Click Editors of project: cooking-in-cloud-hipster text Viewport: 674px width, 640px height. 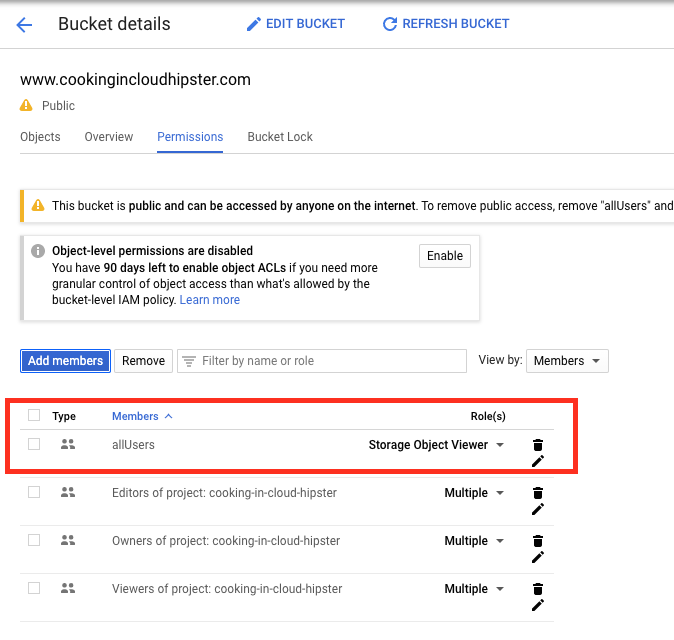click(x=224, y=493)
